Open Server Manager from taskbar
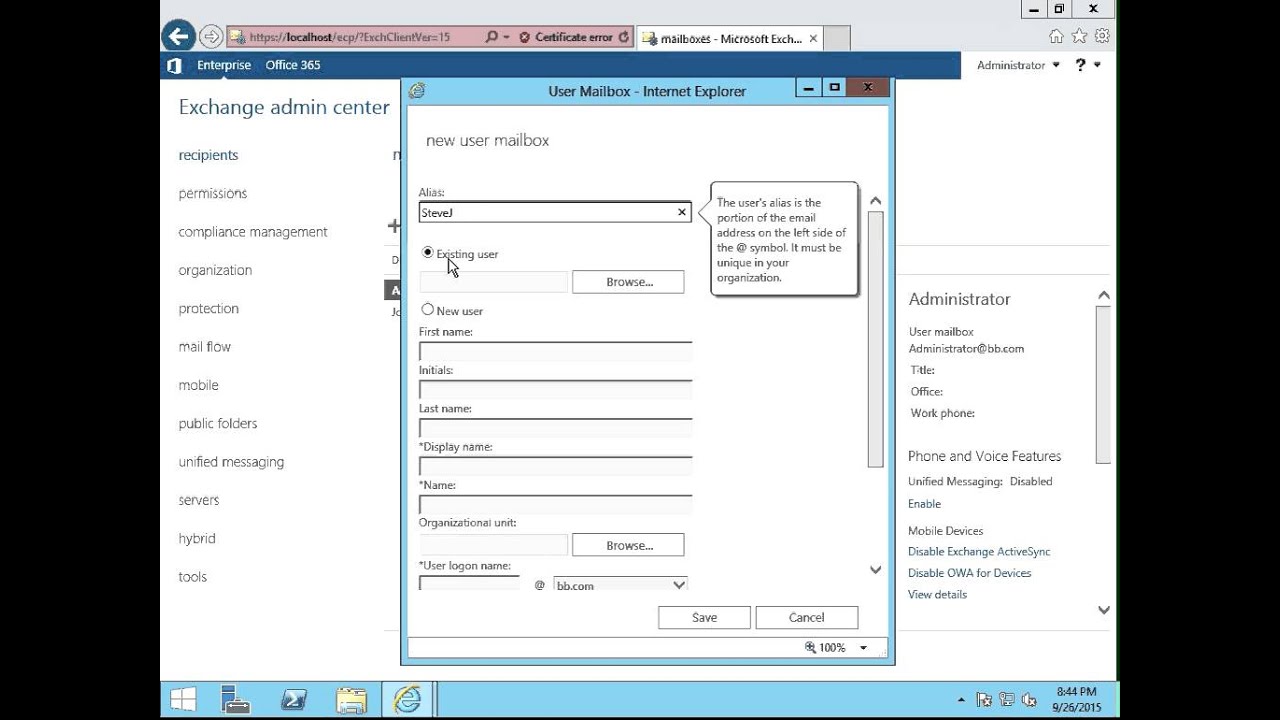1280x720 pixels. tap(236, 699)
